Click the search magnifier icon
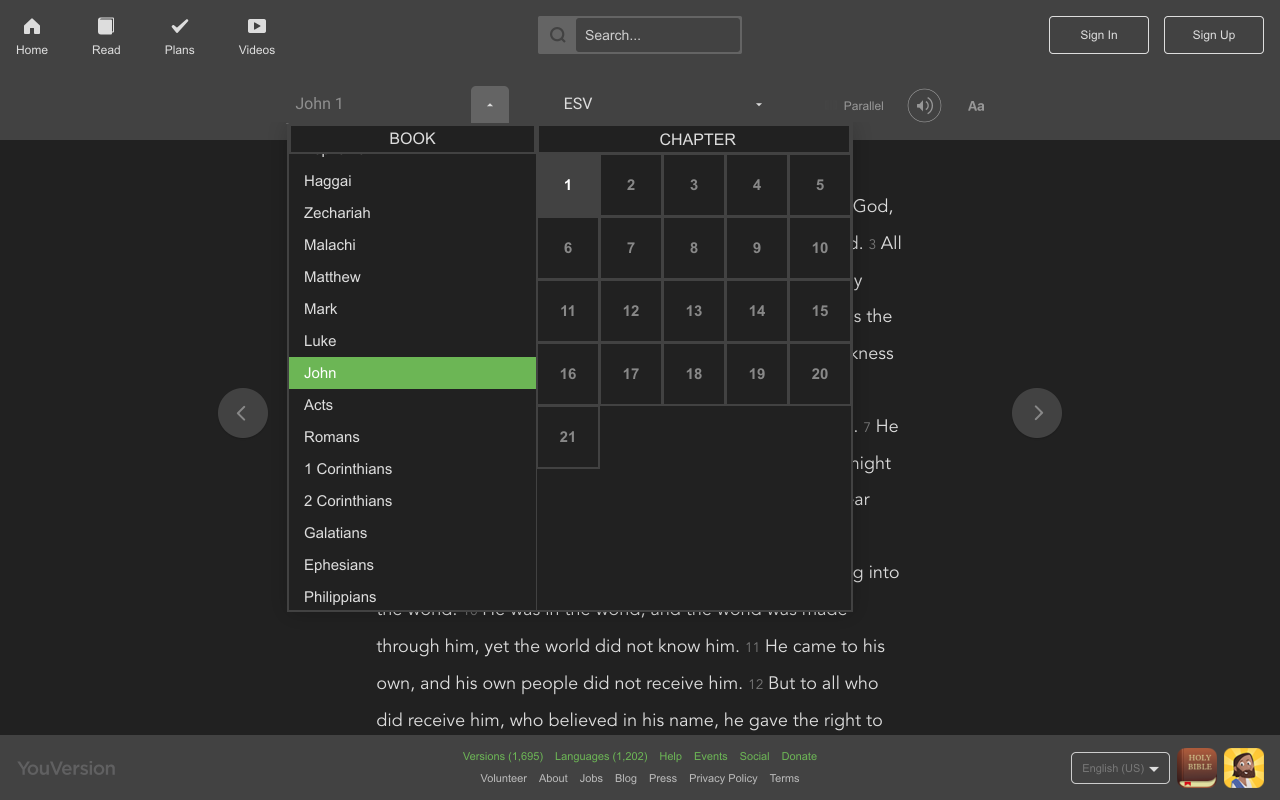Screen dimensions: 1280x800 [556, 34]
